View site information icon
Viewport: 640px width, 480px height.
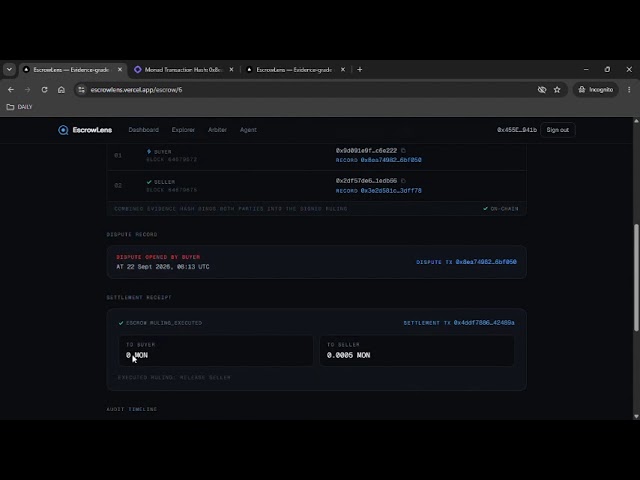pos(82,90)
